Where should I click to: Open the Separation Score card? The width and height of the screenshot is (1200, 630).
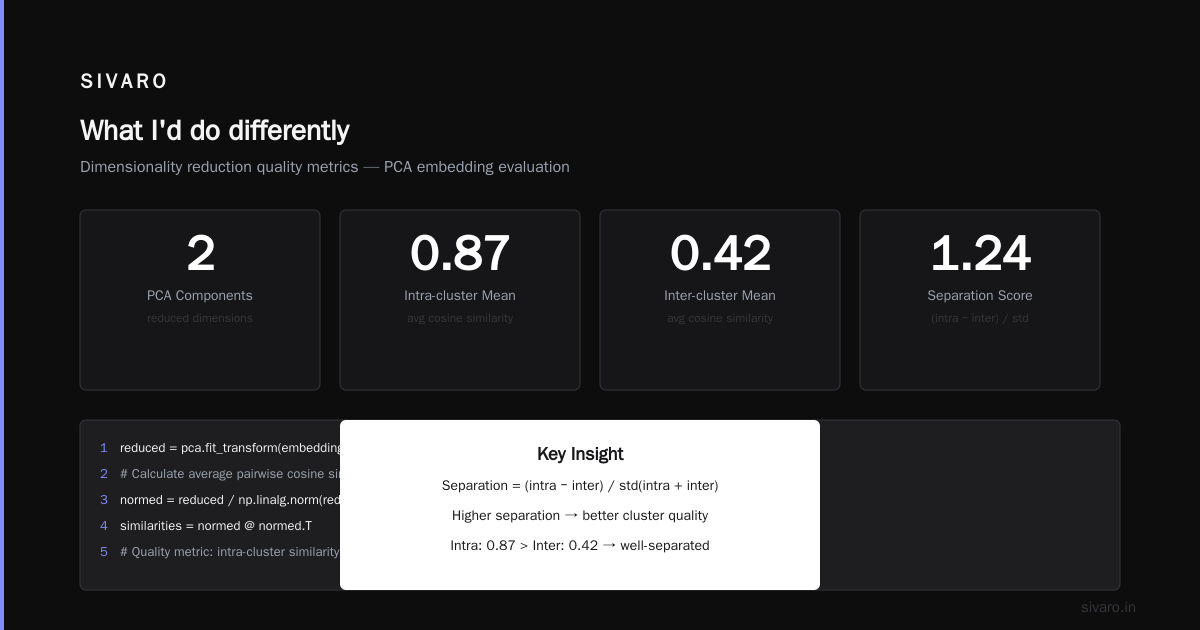tap(980, 300)
